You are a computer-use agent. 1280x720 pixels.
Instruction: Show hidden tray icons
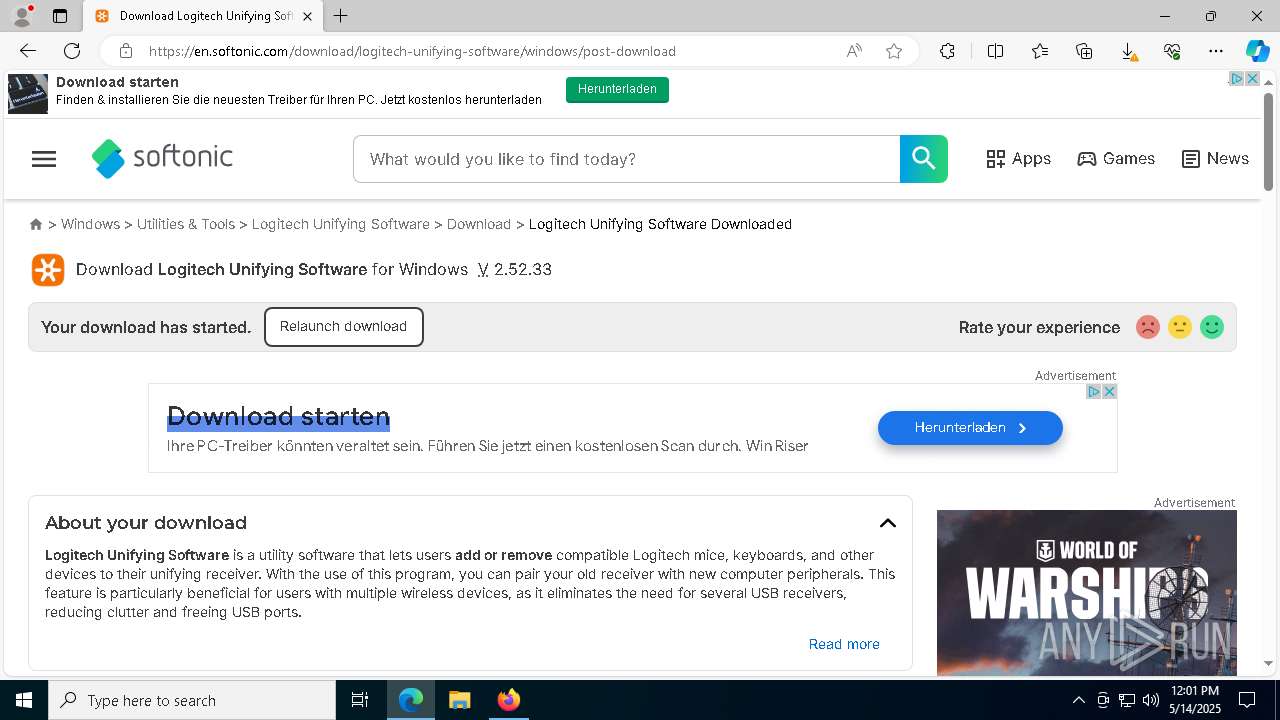[x=1078, y=700]
